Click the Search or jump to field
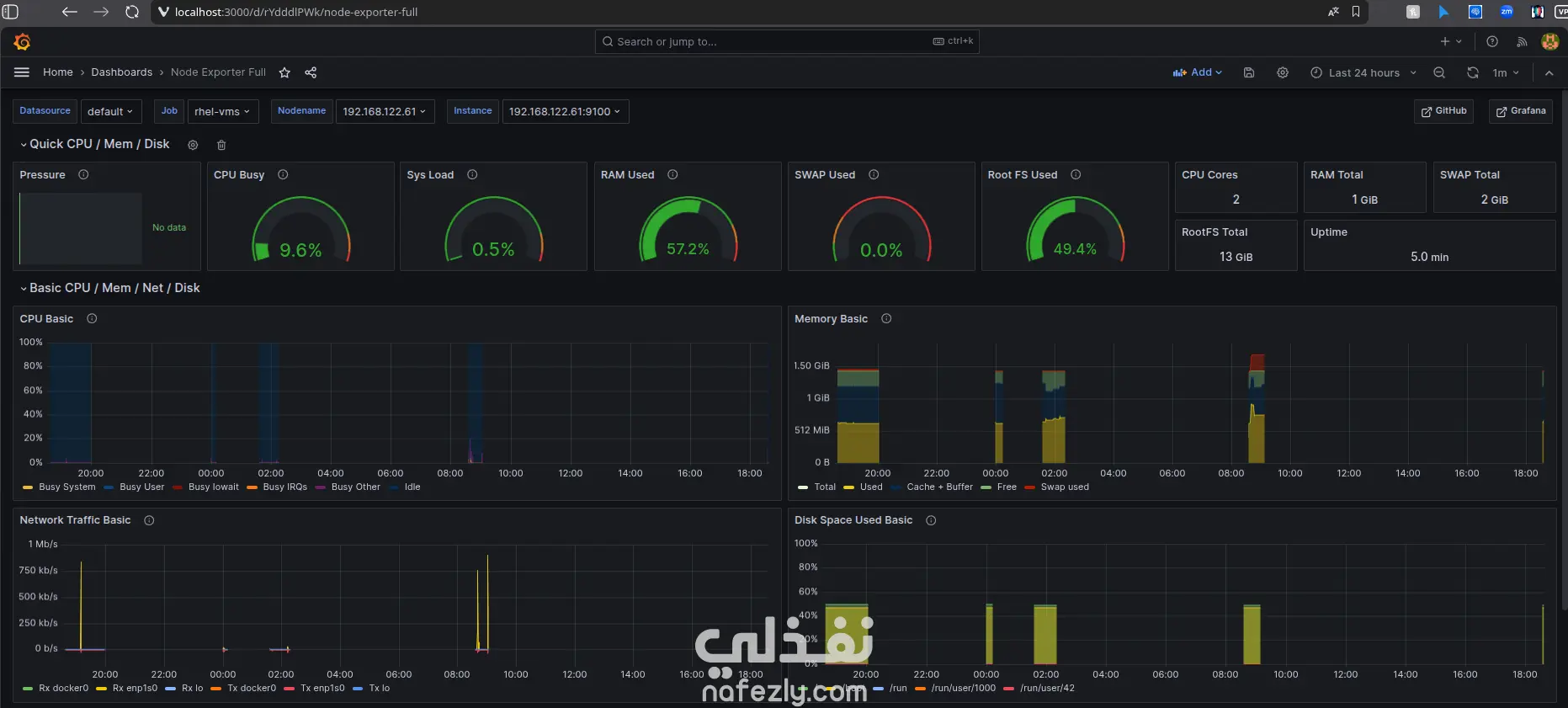This screenshot has width=1568, height=708. [787, 41]
